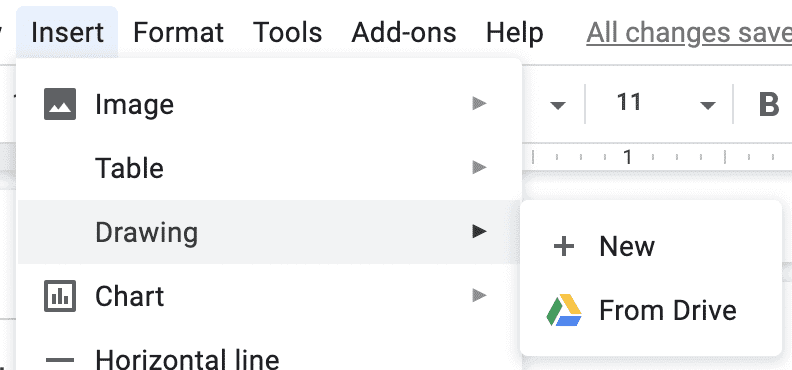This screenshot has height=370, width=792.
Task: Expand the Chart submenu arrow
Action: [479, 295]
